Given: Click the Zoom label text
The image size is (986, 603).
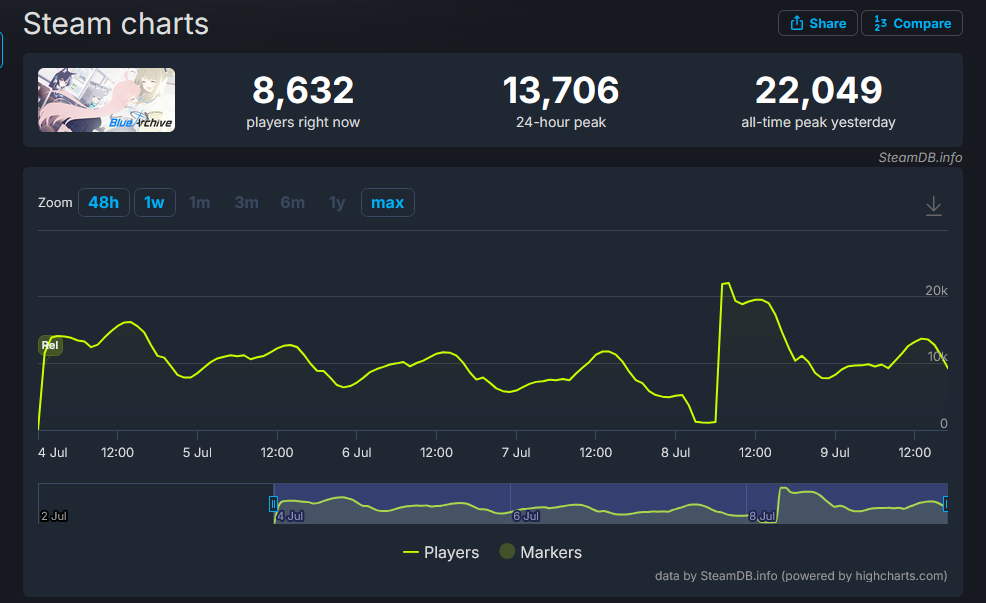Looking at the screenshot, I should (x=55, y=202).
